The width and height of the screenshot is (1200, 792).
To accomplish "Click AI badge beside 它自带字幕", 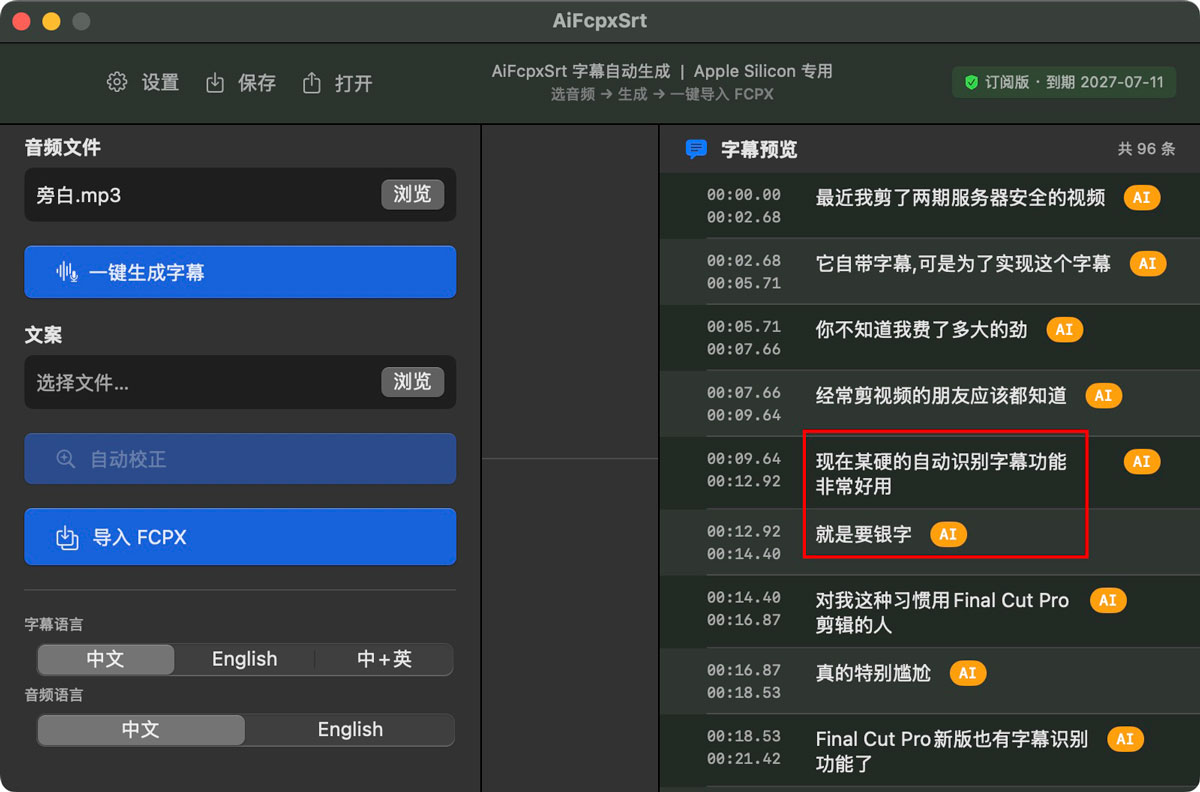I will click(1148, 264).
